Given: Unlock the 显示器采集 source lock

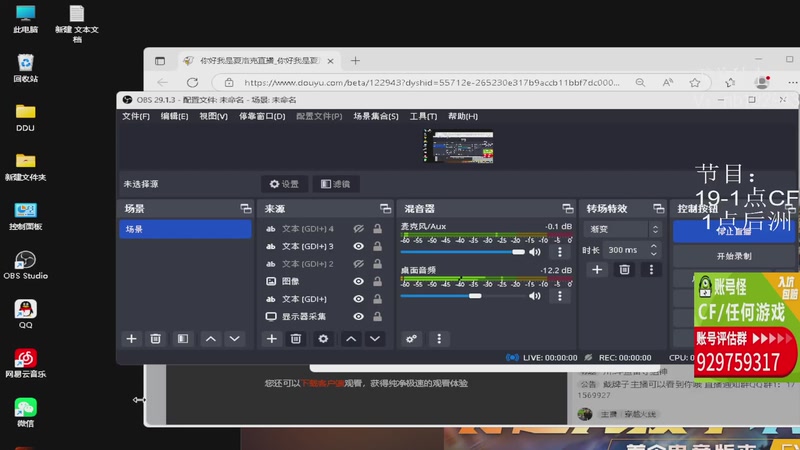Looking at the screenshot, I should [x=378, y=316].
